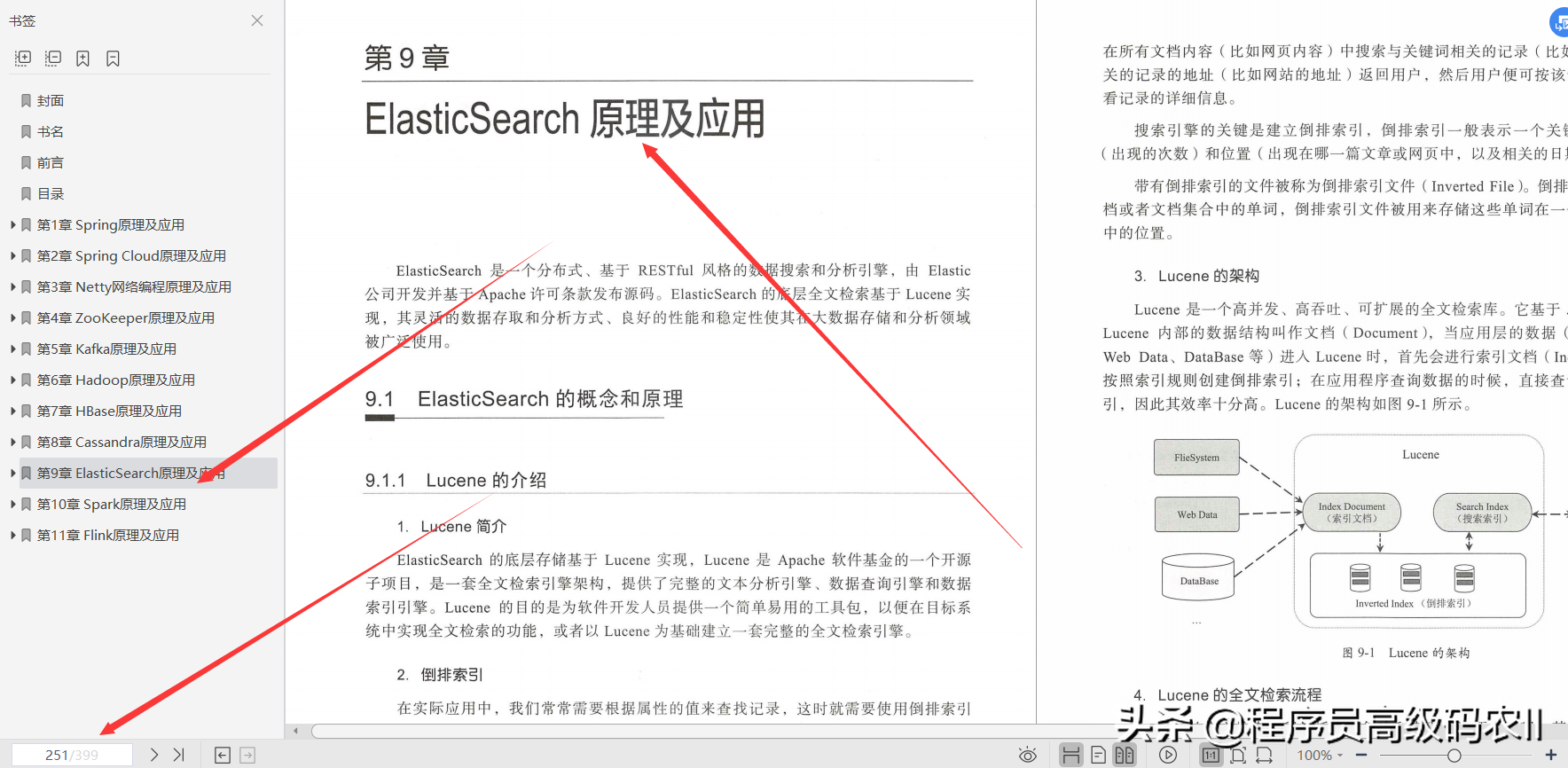Open the 封面 bookmark
Viewport: 1568px width, 768px height.
point(51,101)
